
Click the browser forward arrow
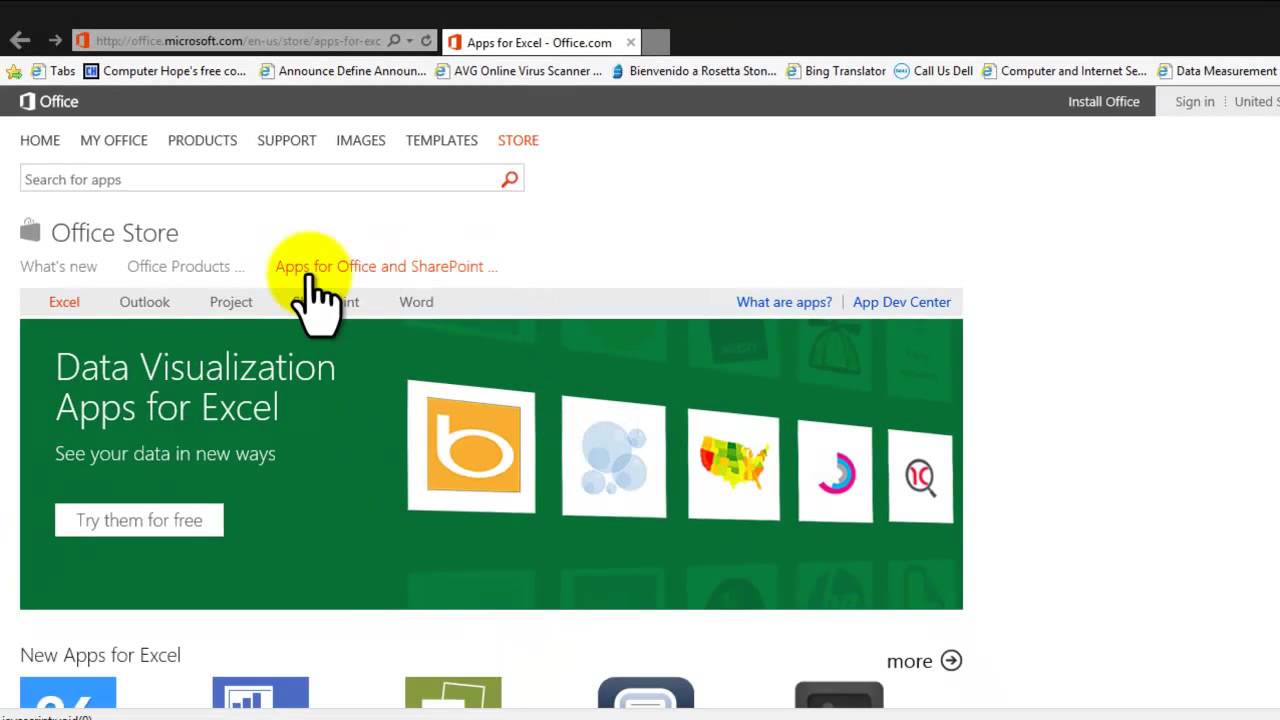pos(55,41)
